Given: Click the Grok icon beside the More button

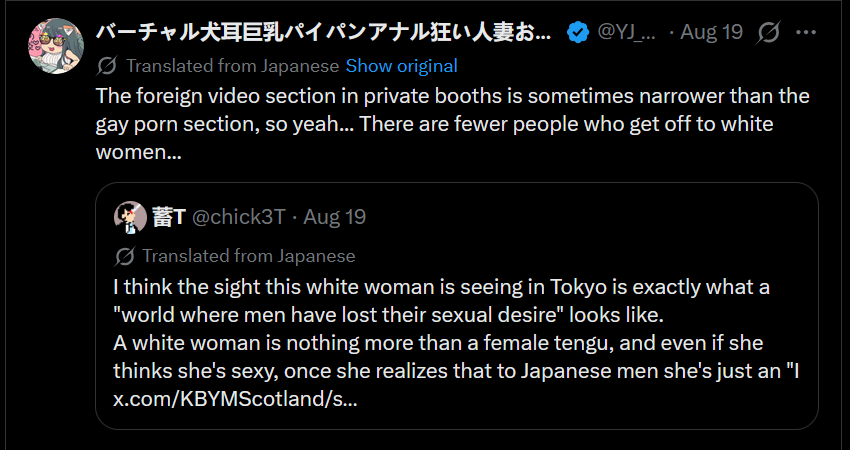Looking at the screenshot, I should point(769,33).
